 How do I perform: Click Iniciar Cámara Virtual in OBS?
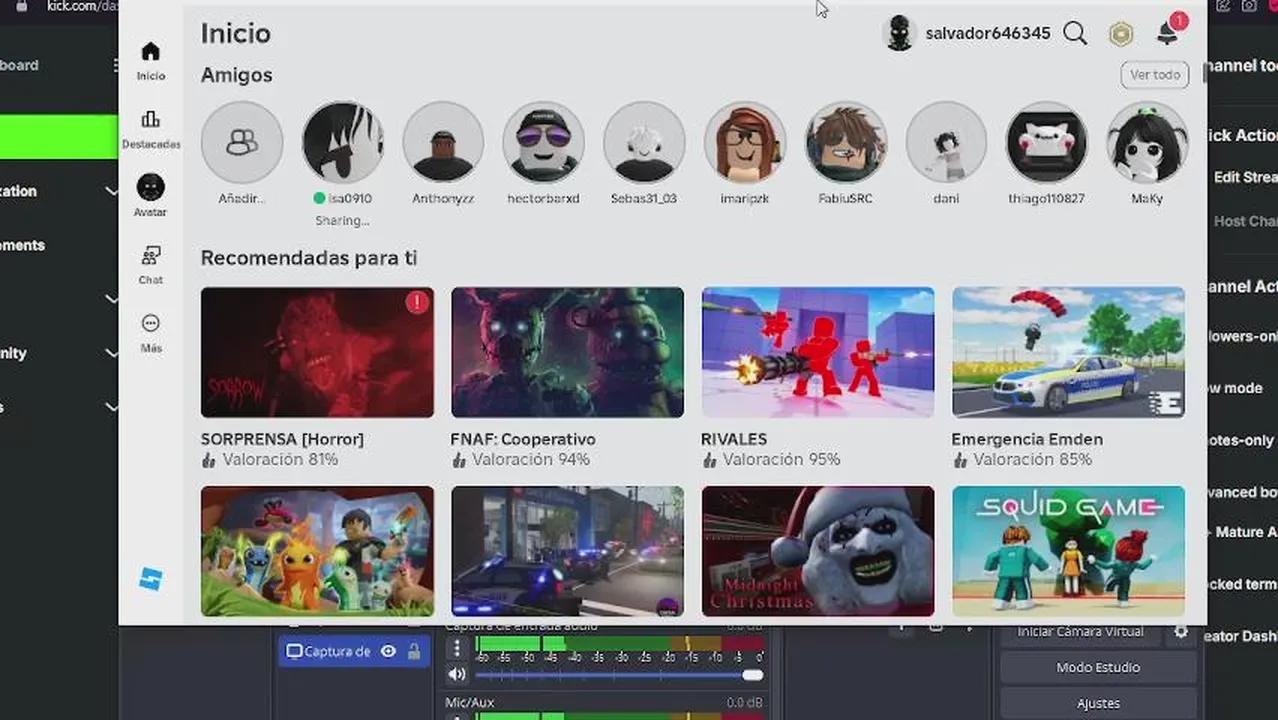tap(1080, 632)
